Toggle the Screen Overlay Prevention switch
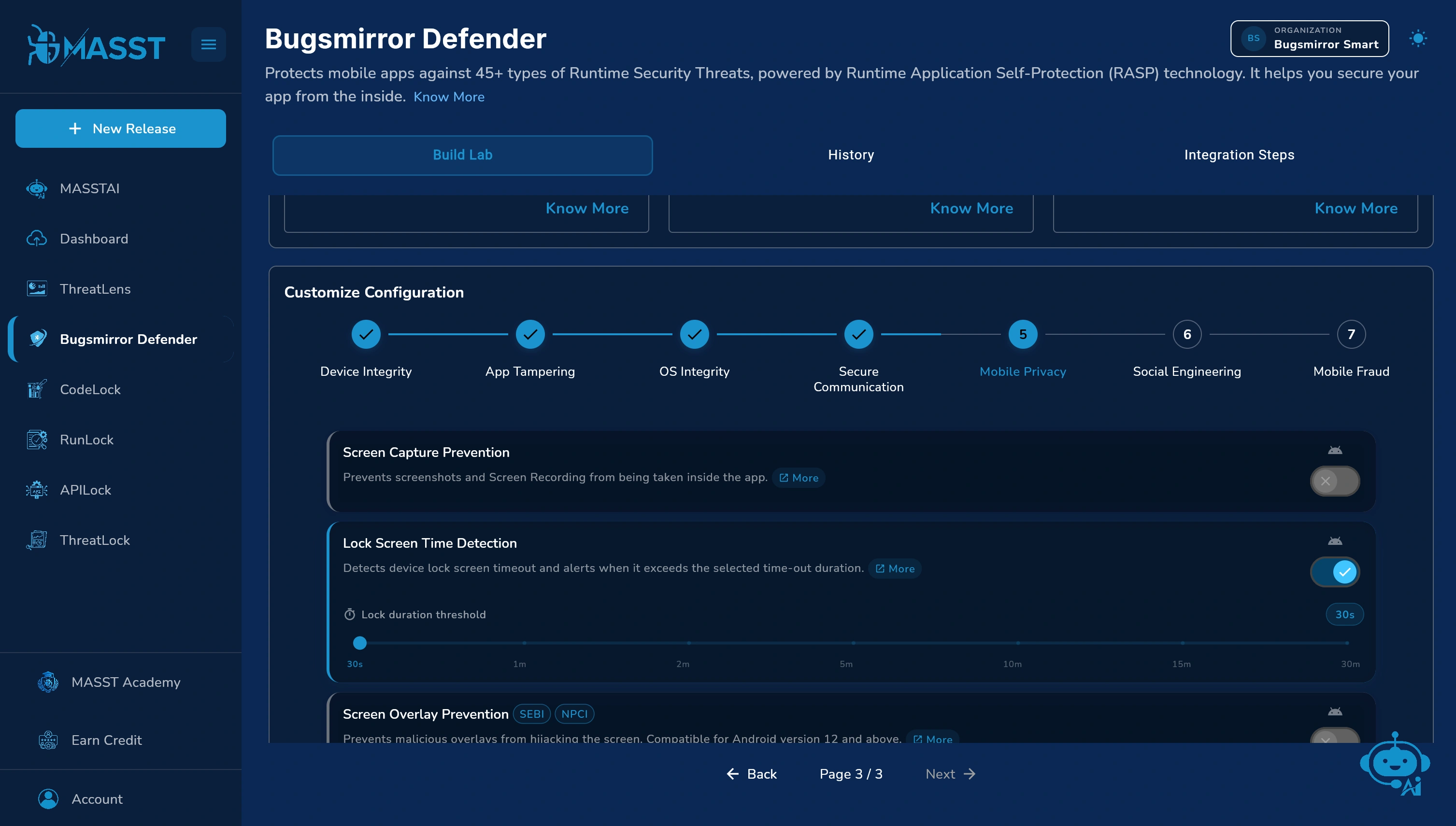 1335,736
